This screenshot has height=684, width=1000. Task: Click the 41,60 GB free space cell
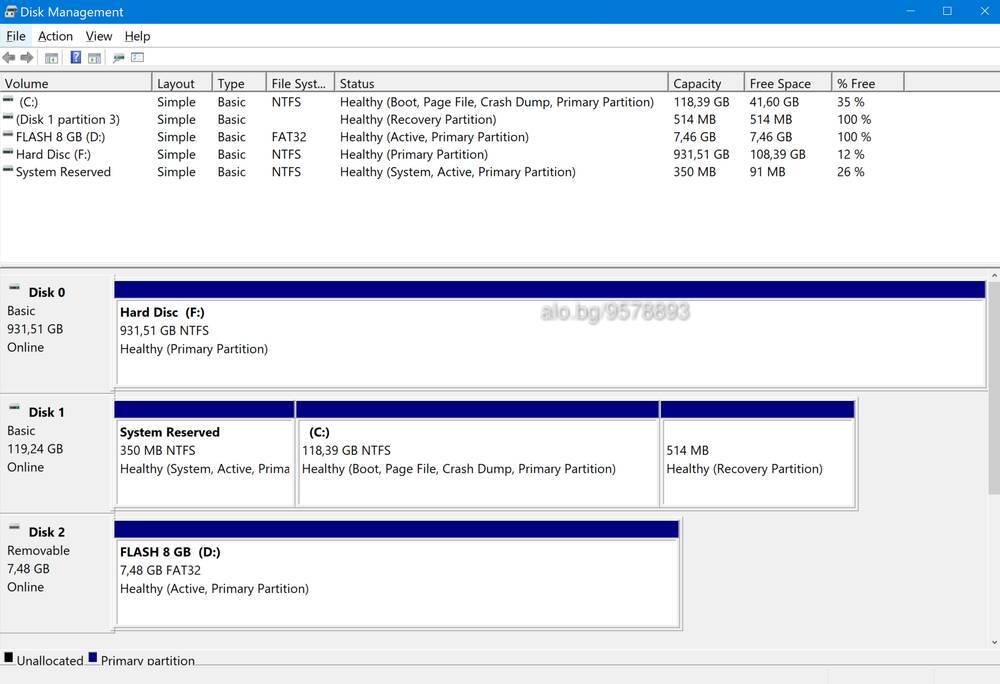(774, 102)
